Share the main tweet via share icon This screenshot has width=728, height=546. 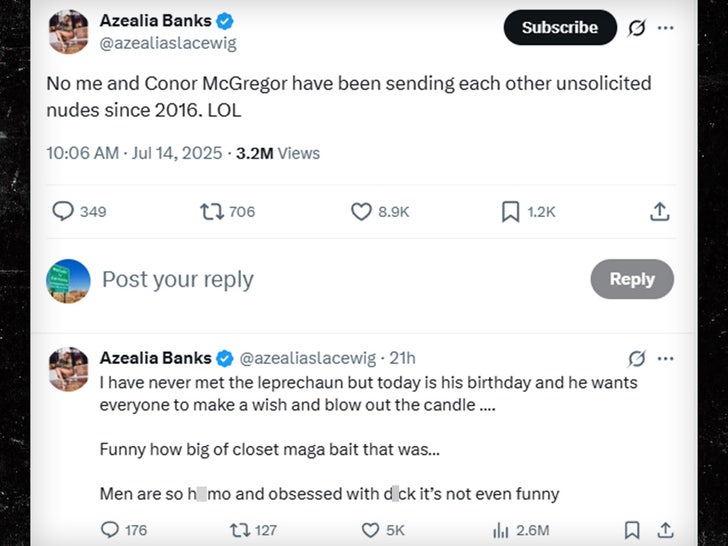click(659, 211)
